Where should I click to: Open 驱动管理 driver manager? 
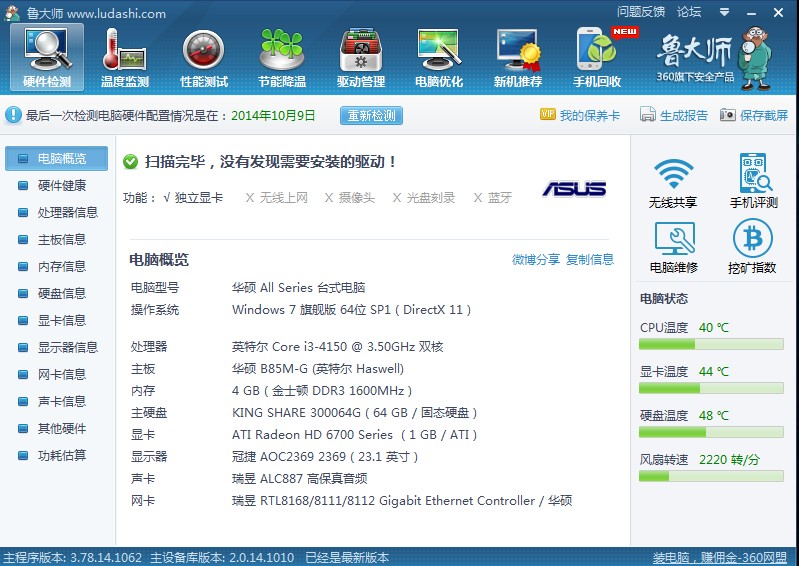[x=361, y=57]
